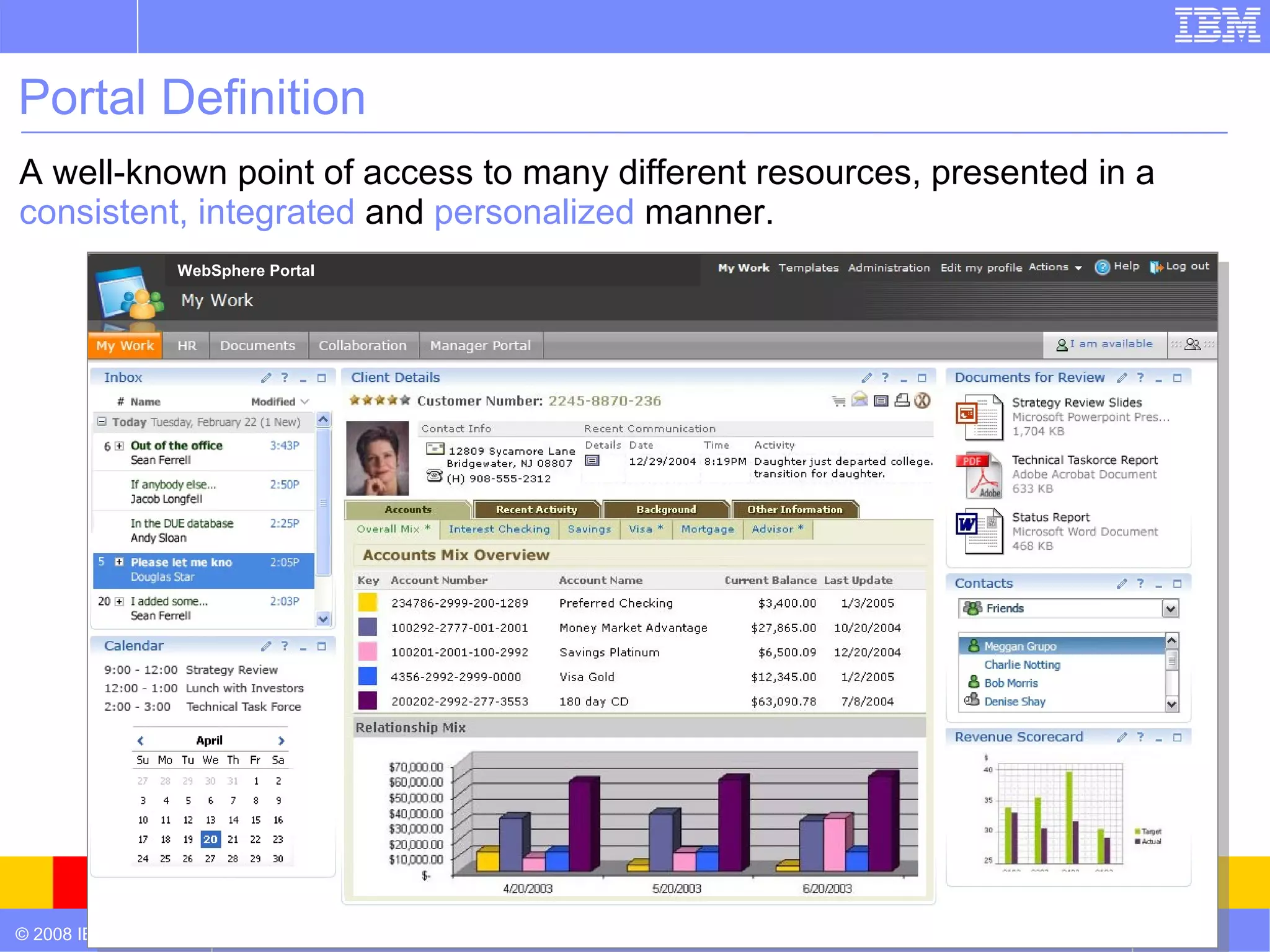Open Calendar portlet help question mark

click(x=285, y=646)
